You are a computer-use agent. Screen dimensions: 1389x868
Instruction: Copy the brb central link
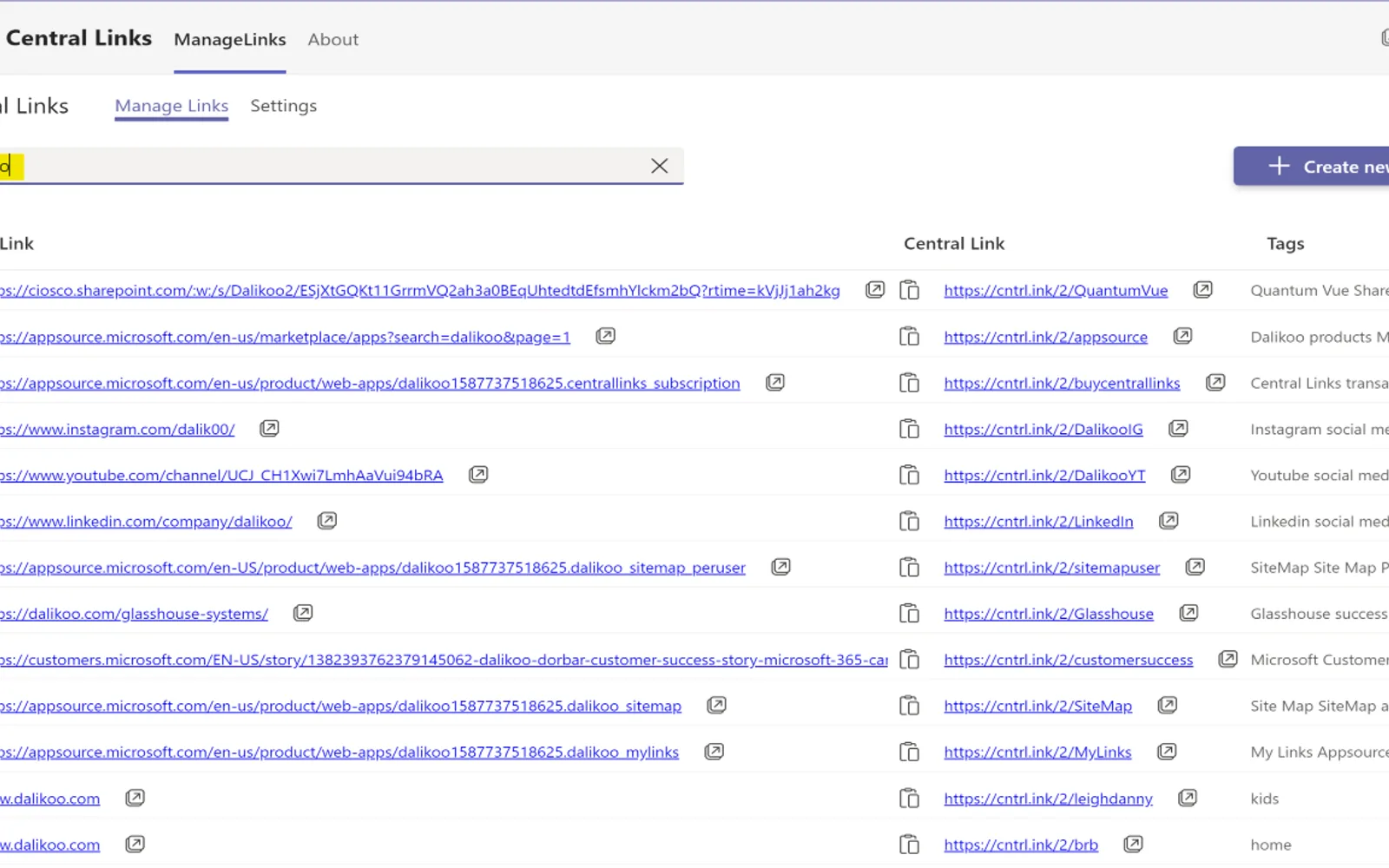[909, 844]
